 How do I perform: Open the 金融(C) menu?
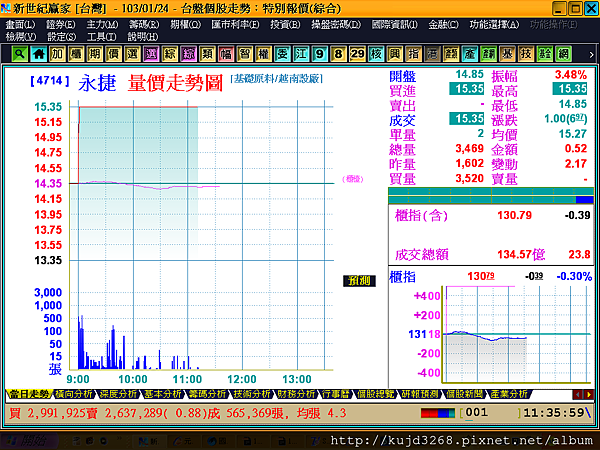tap(443, 24)
